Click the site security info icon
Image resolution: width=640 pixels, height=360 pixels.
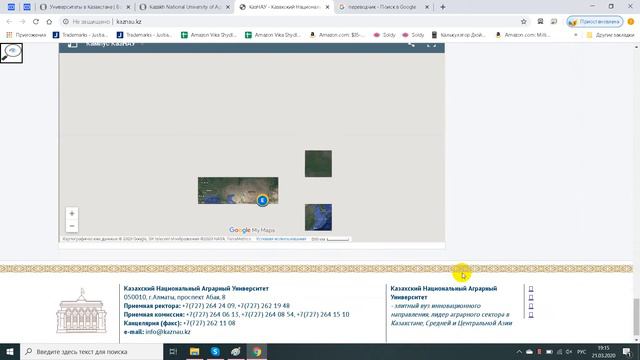[x=65, y=22]
